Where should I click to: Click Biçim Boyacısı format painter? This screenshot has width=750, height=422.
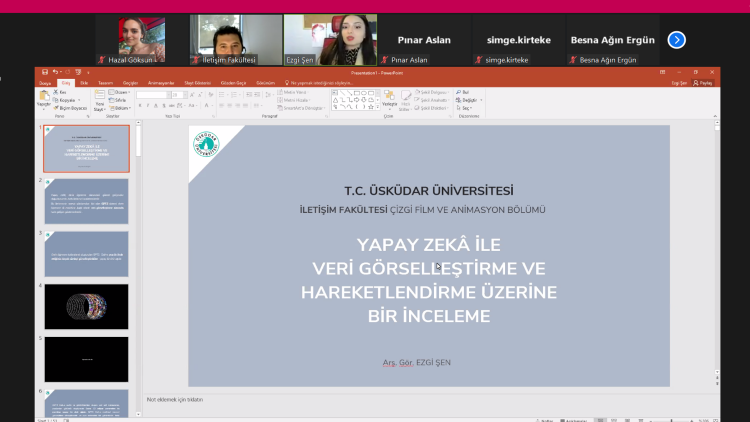70,108
